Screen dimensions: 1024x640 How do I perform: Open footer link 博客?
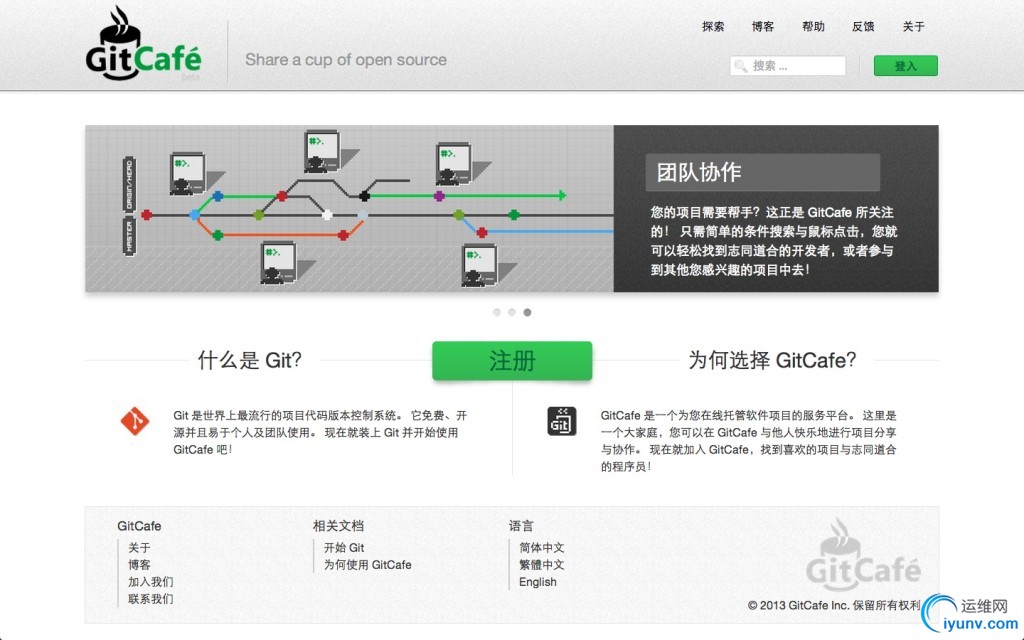[139, 565]
